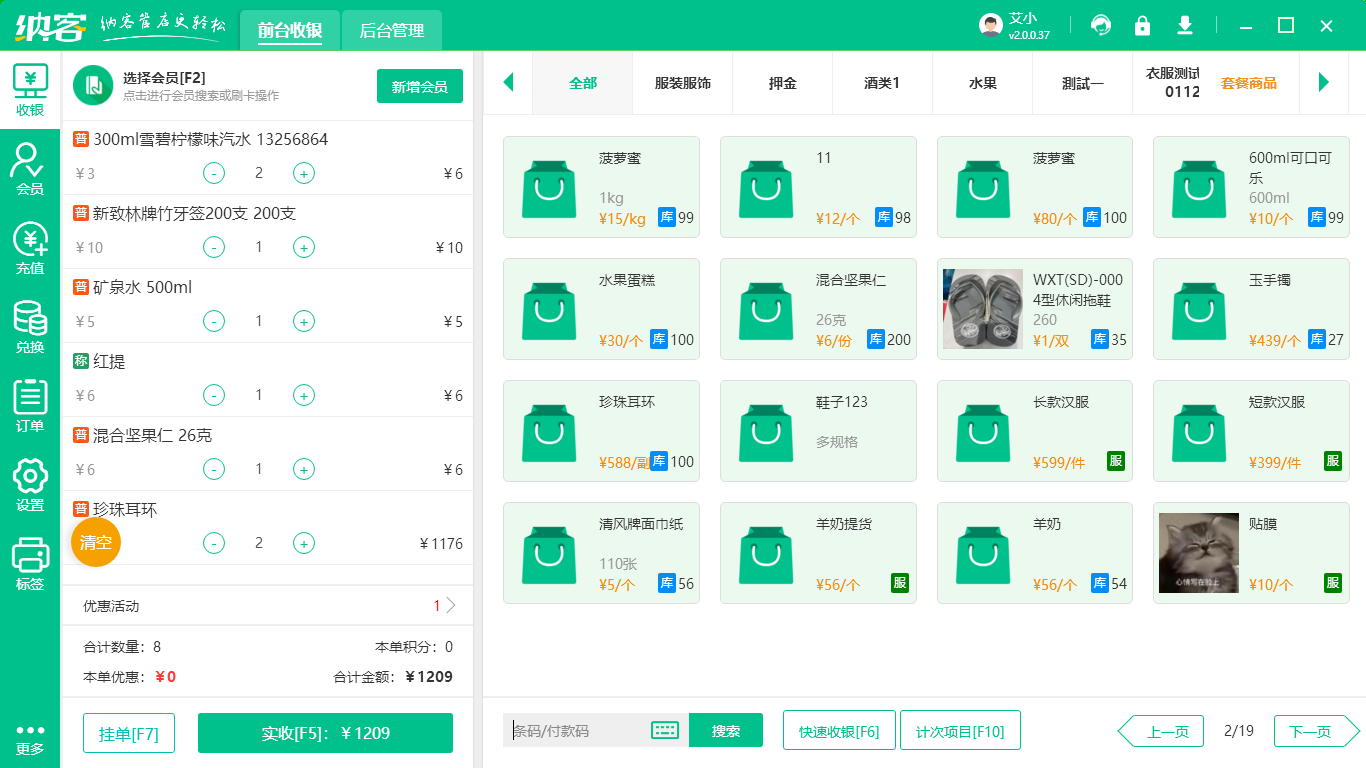Increase quantity of 矿泉水 500ml

click(x=304, y=321)
